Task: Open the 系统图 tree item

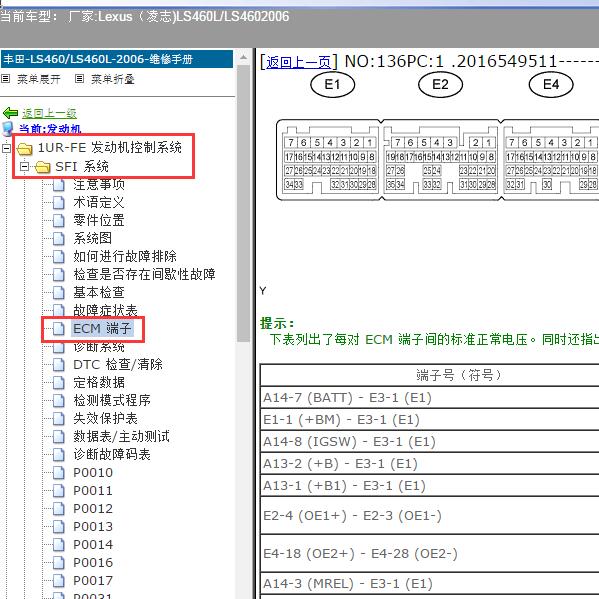Action: 92,238
